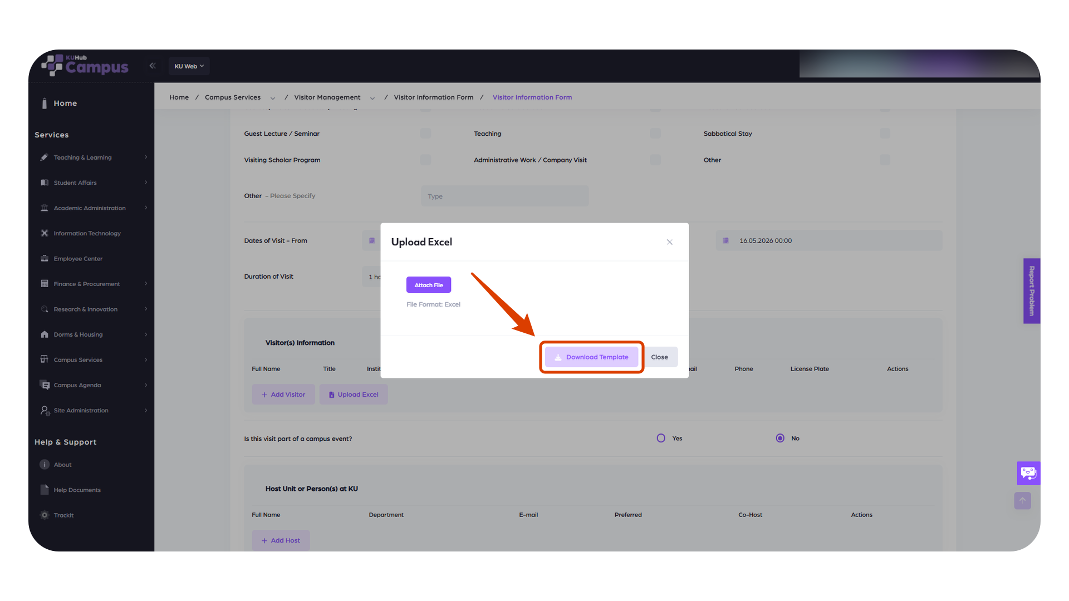
Task: Click the Employee Center briefcase icon
Action: 44,258
